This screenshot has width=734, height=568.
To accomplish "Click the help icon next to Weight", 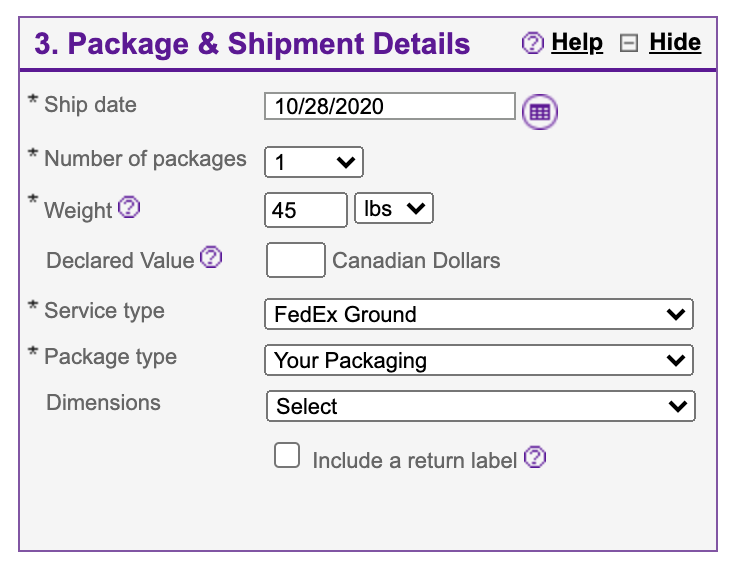I will 129,208.
